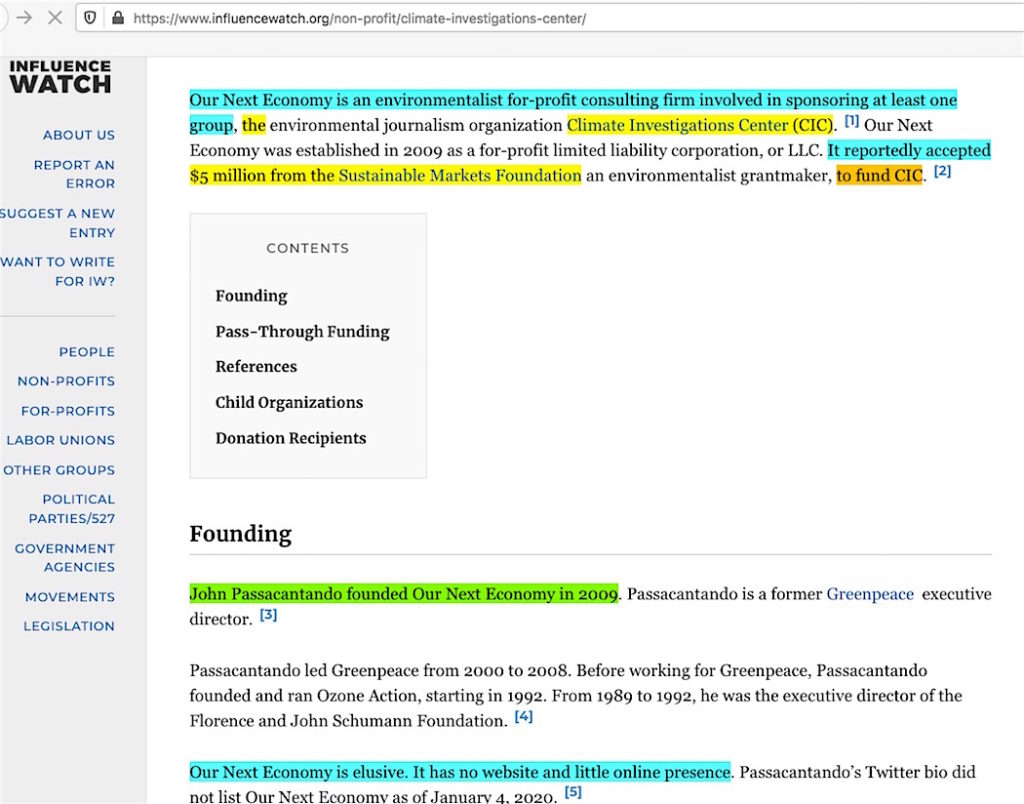Open footnote reference [1]

pyautogui.click(x=851, y=121)
